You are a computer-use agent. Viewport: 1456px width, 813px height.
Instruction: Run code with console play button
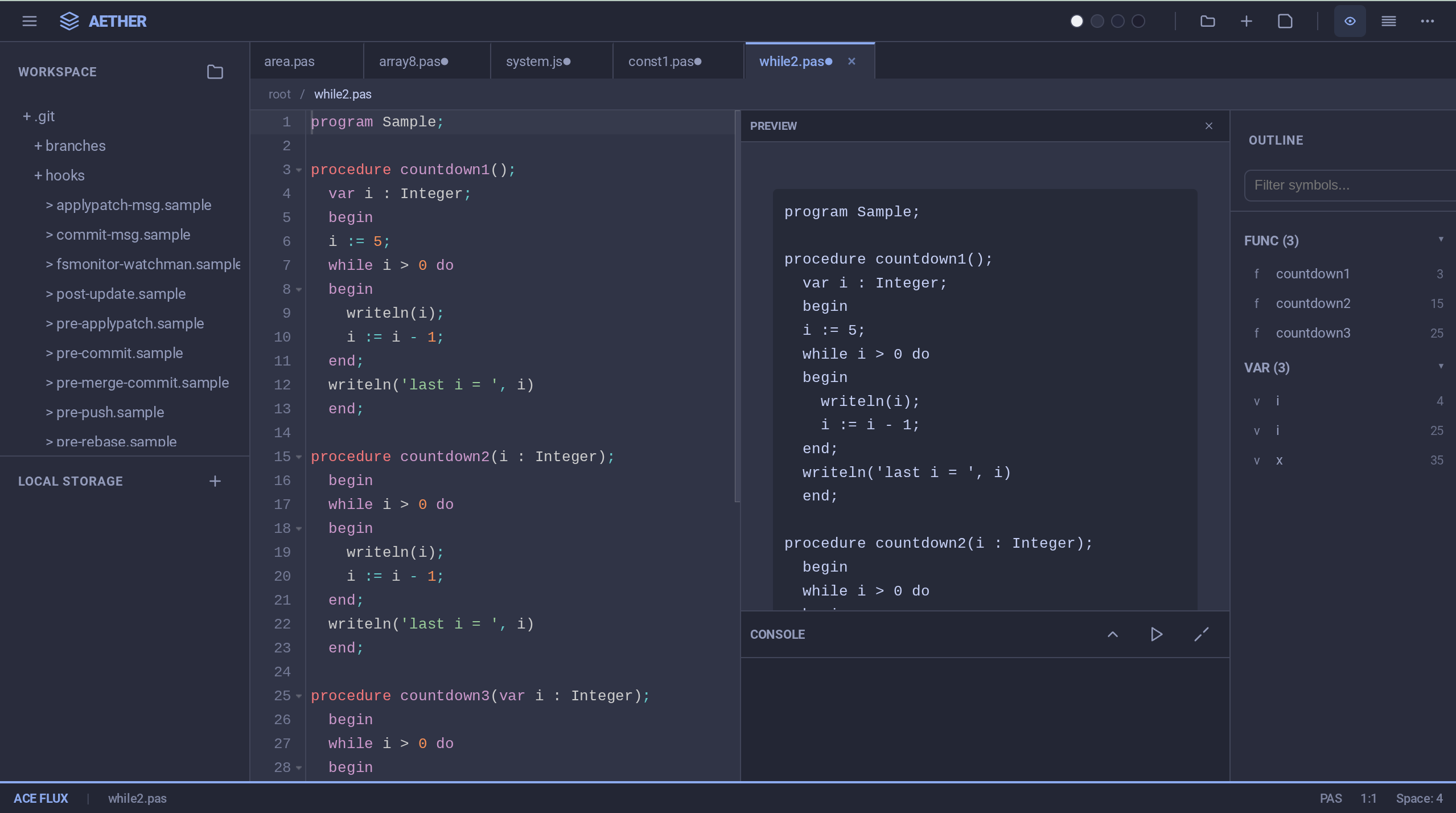[x=1156, y=634]
